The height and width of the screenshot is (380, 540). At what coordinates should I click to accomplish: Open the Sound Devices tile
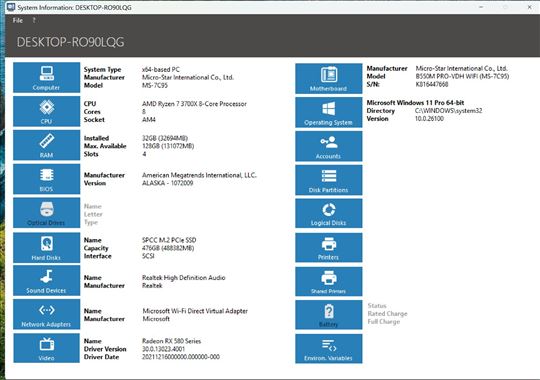coord(46,280)
